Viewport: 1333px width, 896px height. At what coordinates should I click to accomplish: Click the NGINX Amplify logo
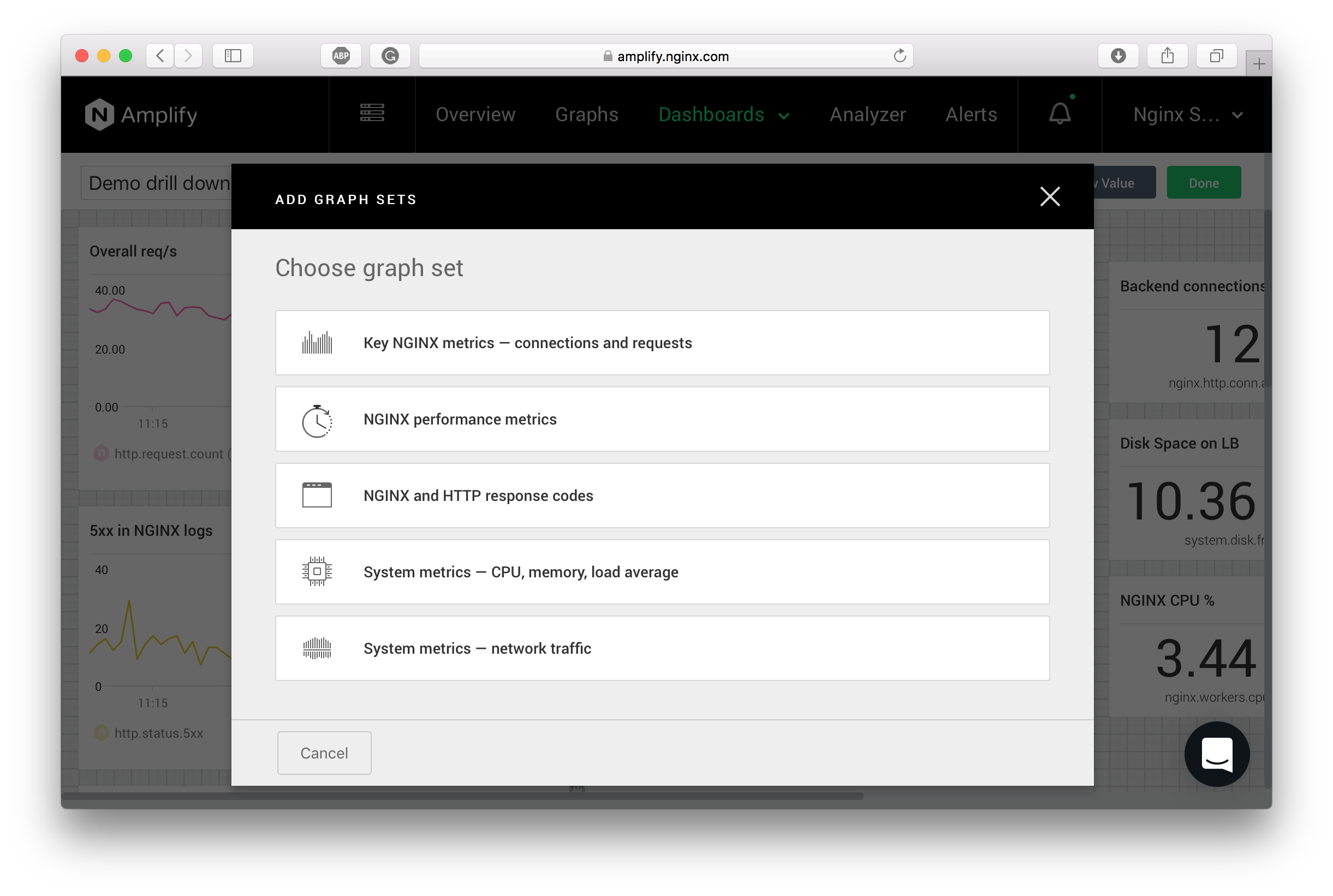pyautogui.click(x=141, y=114)
